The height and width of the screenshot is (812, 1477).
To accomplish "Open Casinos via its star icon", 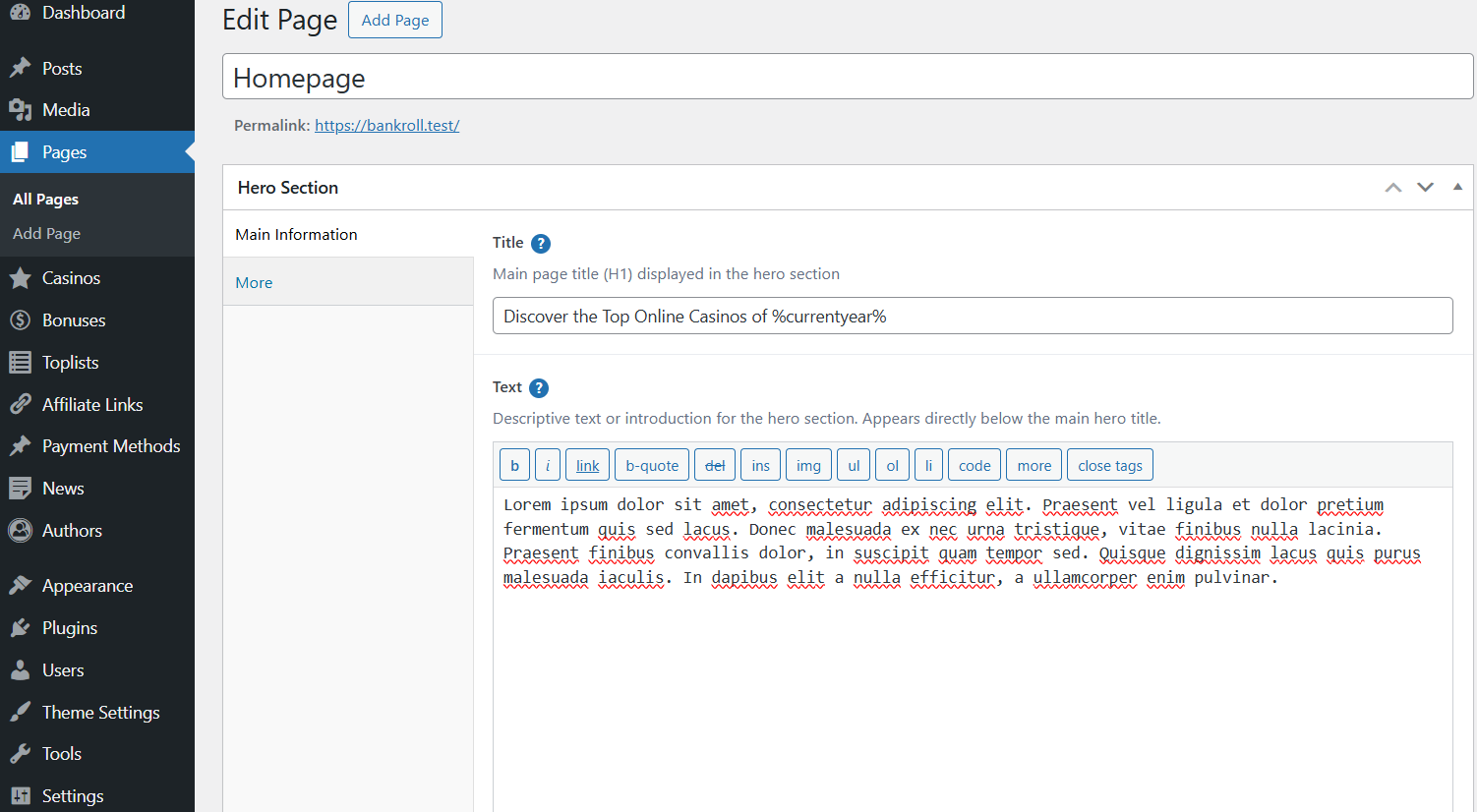I will point(20,278).
